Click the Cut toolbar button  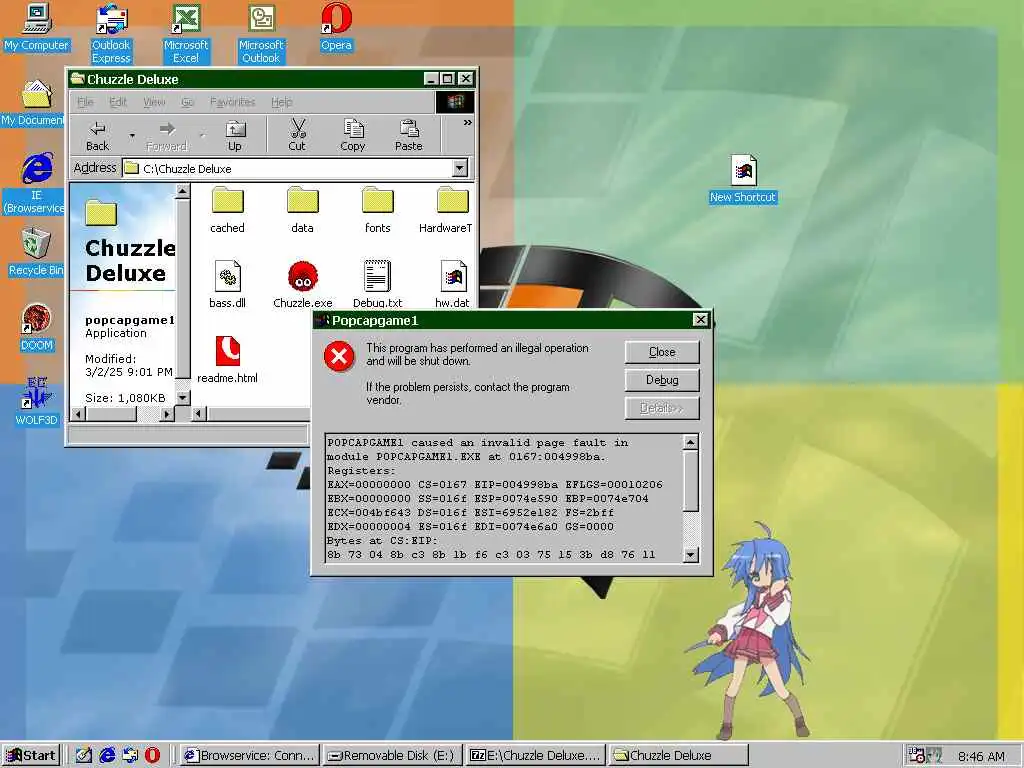(x=297, y=136)
